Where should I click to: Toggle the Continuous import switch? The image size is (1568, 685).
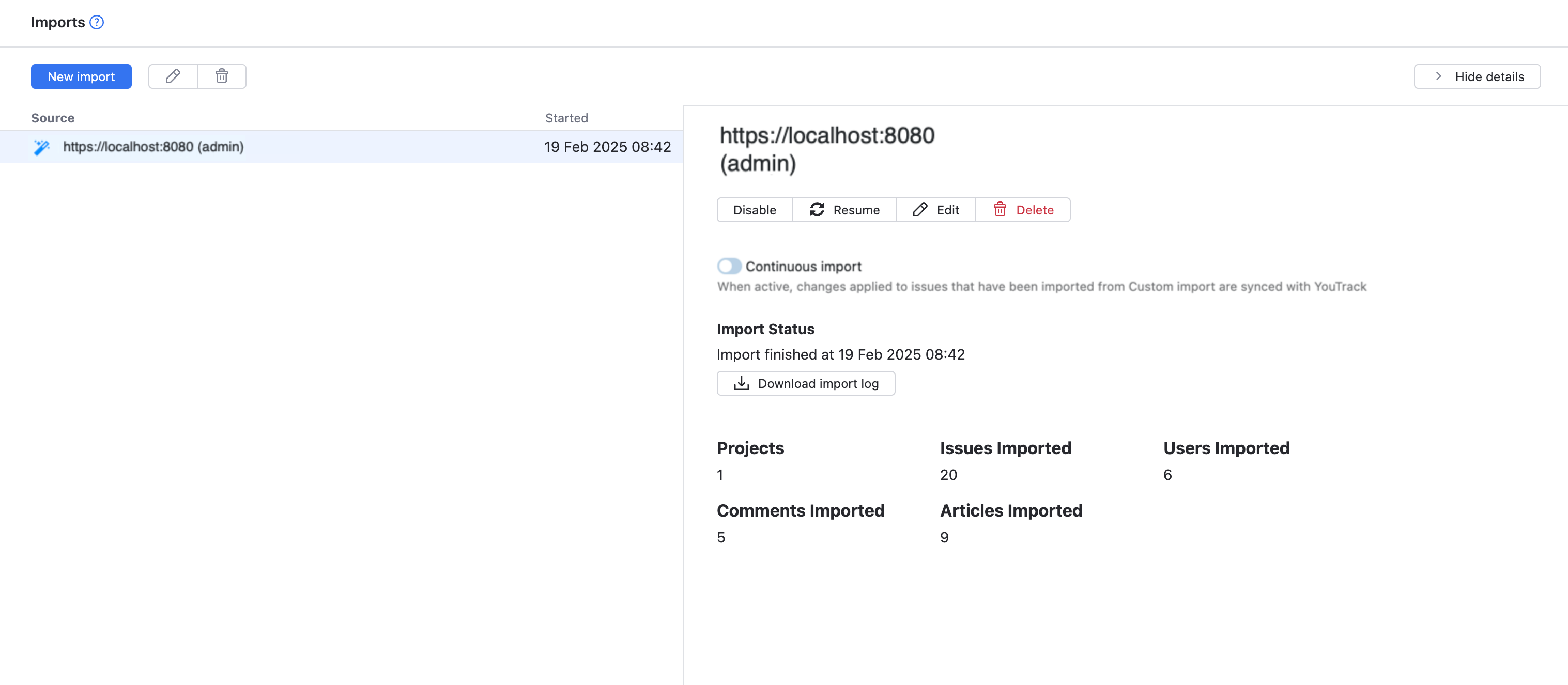[729, 267]
